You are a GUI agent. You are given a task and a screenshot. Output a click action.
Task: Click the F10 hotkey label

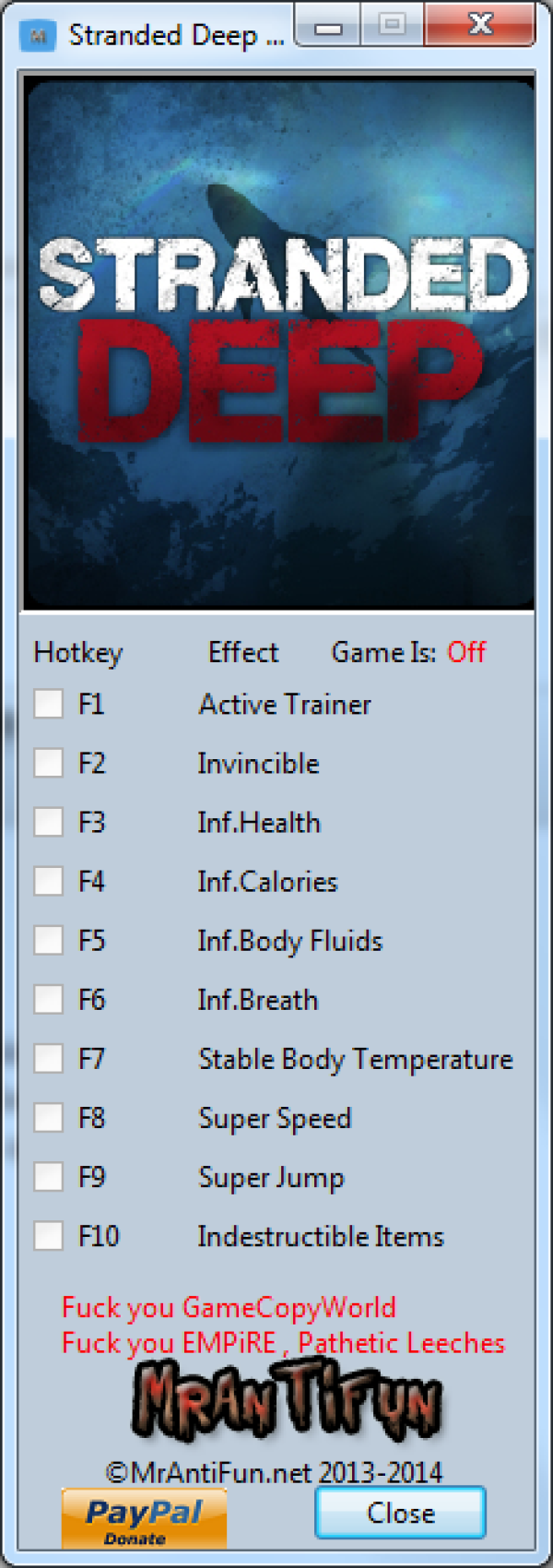pyautogui.click(x=99, y=1236)
